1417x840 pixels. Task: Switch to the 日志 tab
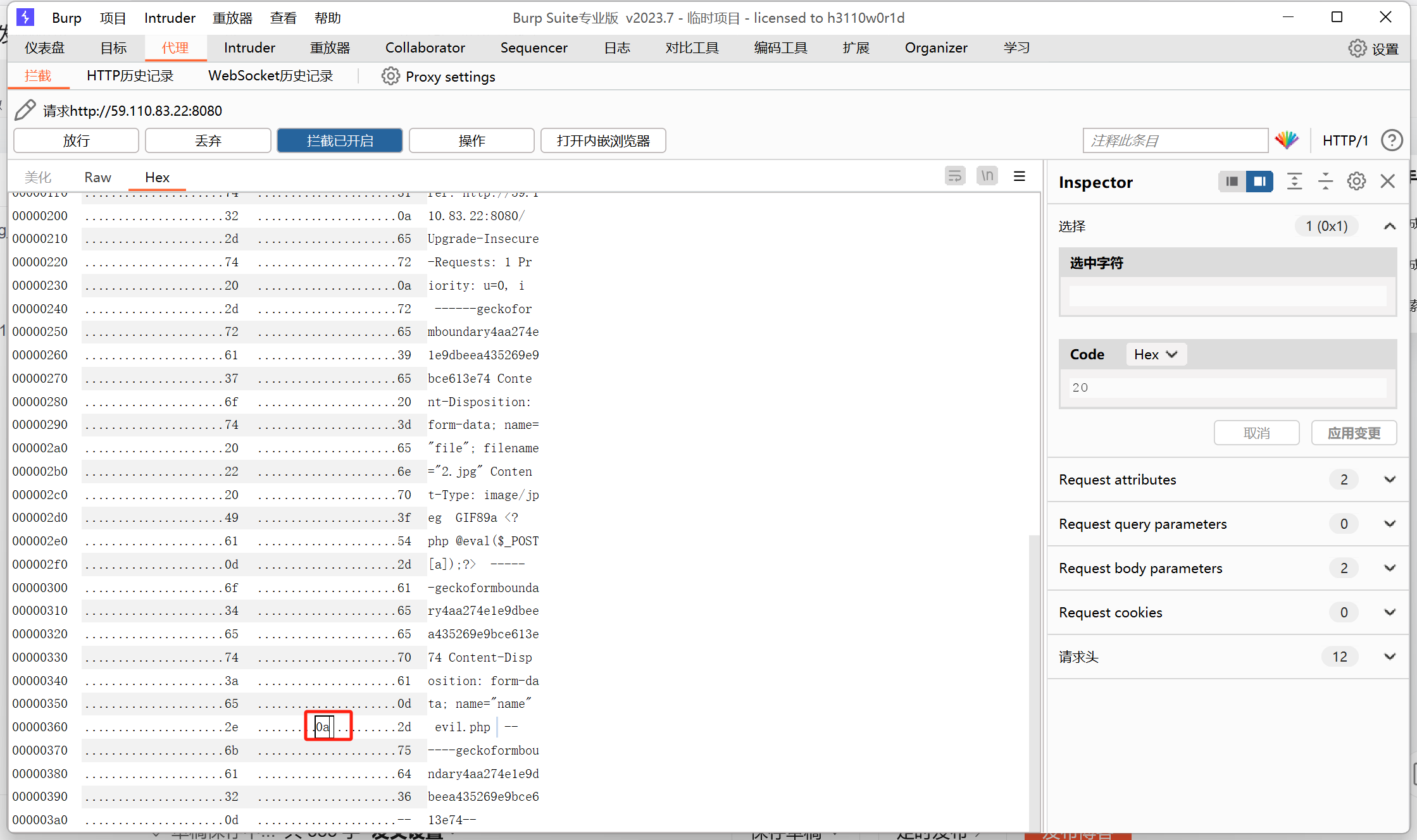tap(617, 47)
